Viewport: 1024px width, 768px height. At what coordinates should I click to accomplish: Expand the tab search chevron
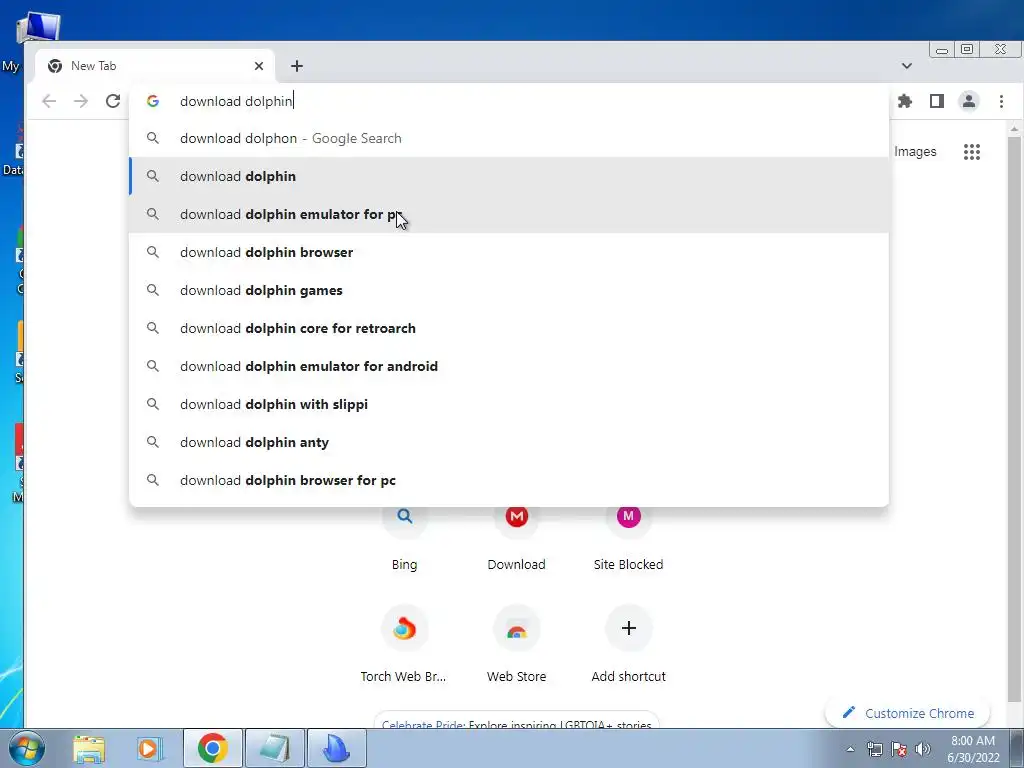[906, 65]
